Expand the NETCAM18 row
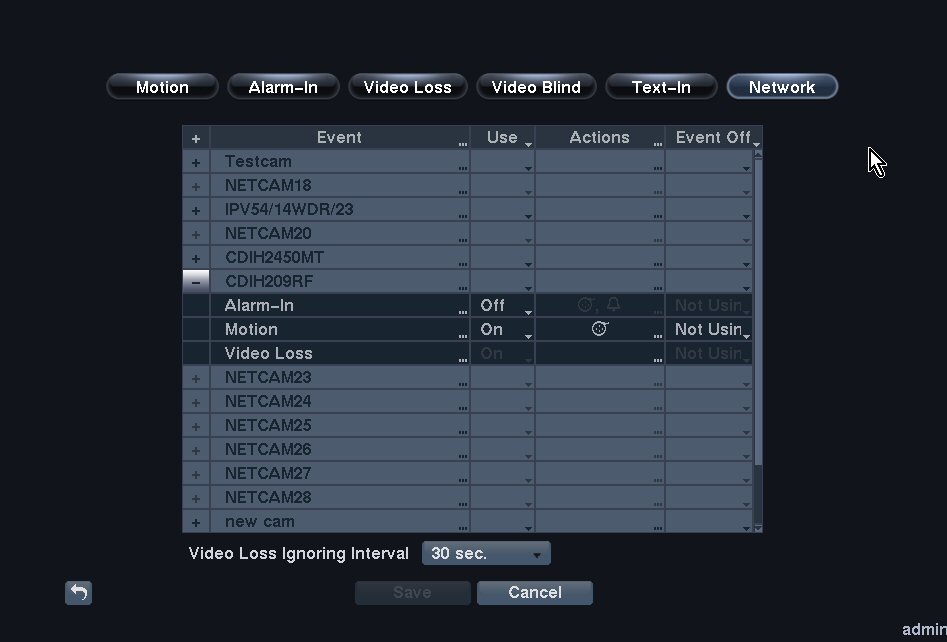The image size is (947, 642). click(x=196, y=187)
